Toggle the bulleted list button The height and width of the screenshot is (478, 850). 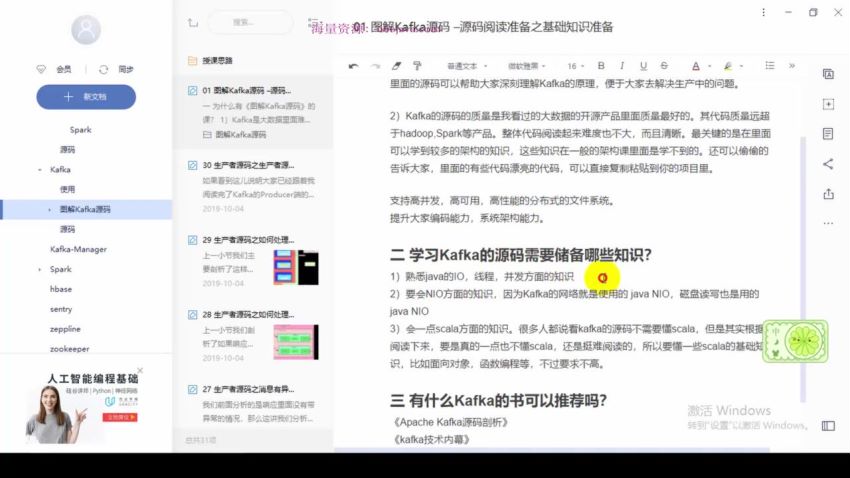pyautogui.click(x=770, y=66)
